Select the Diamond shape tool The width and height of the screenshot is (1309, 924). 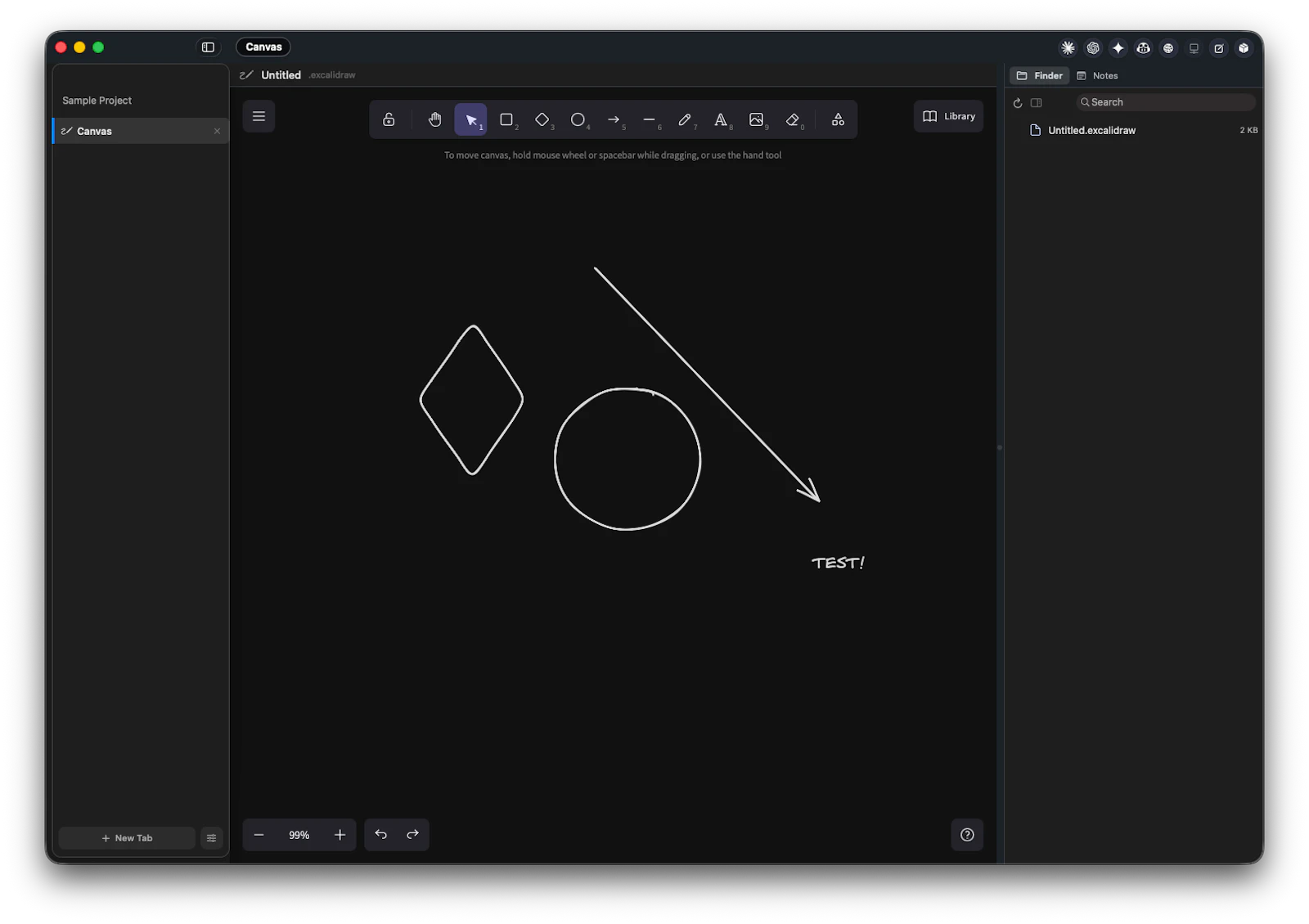tap(542, 119)
